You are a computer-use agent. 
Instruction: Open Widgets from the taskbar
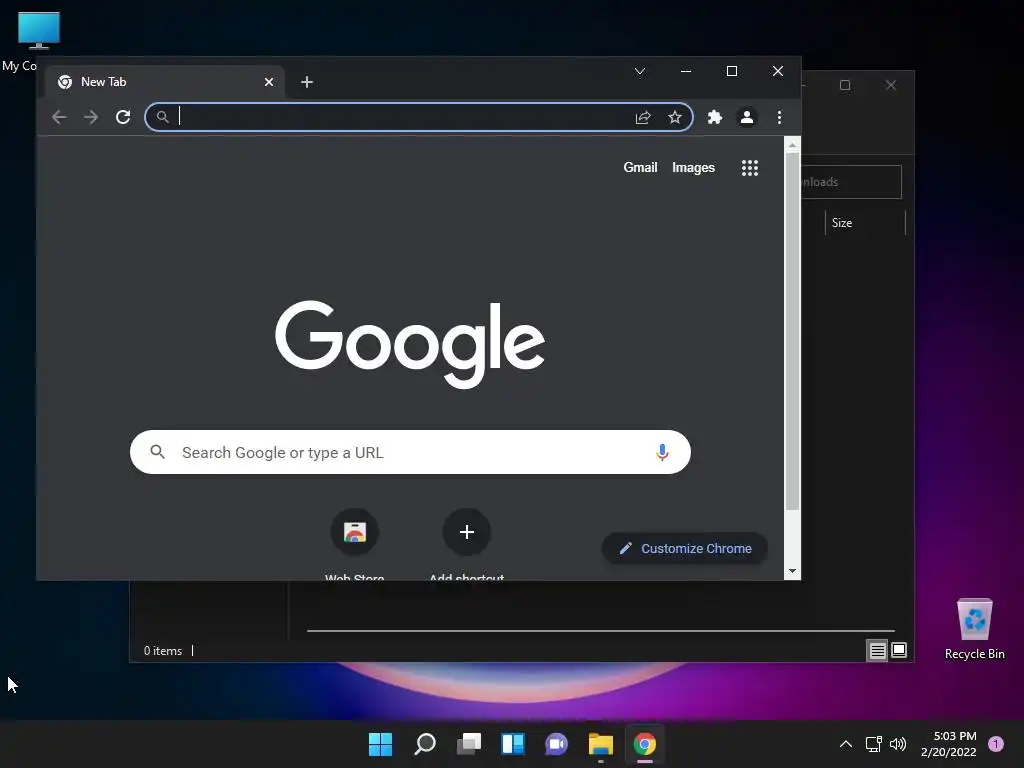pyautogui.click(x=513, y=744)
